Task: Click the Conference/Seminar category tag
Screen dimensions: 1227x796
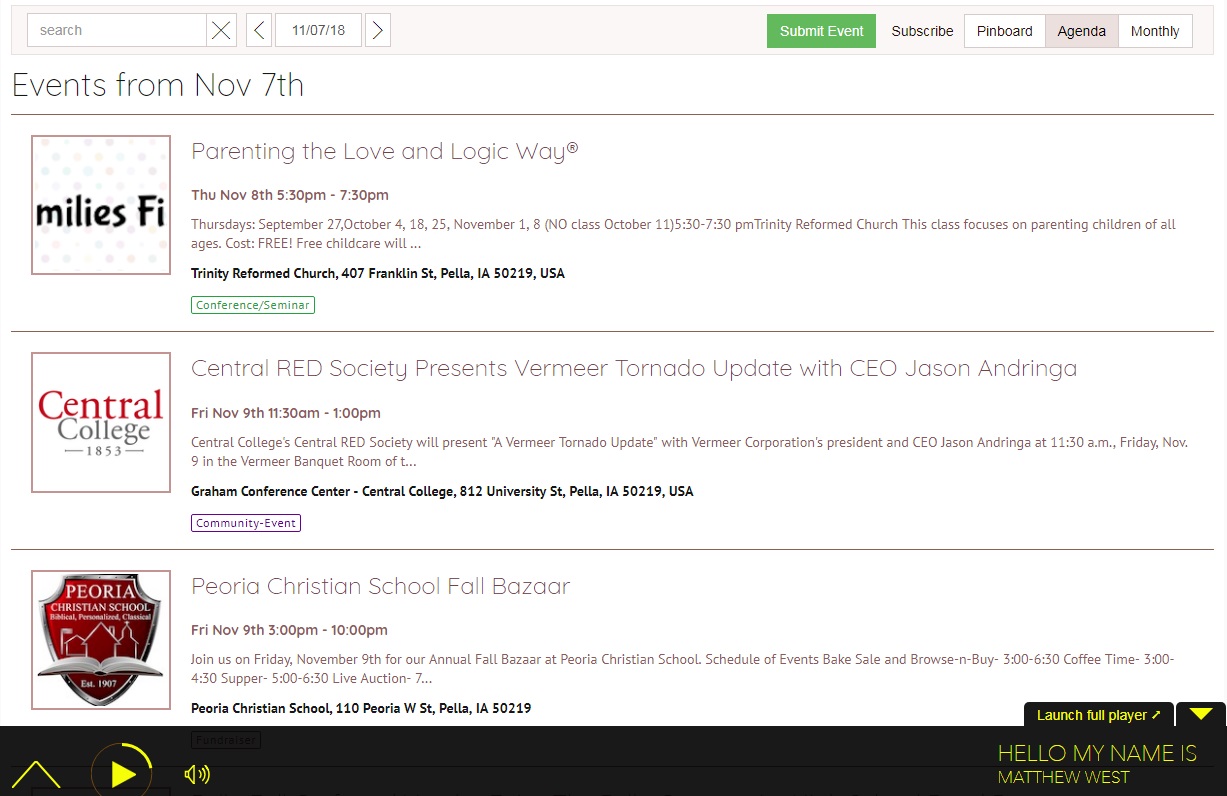Action: (x=253, y=305)
